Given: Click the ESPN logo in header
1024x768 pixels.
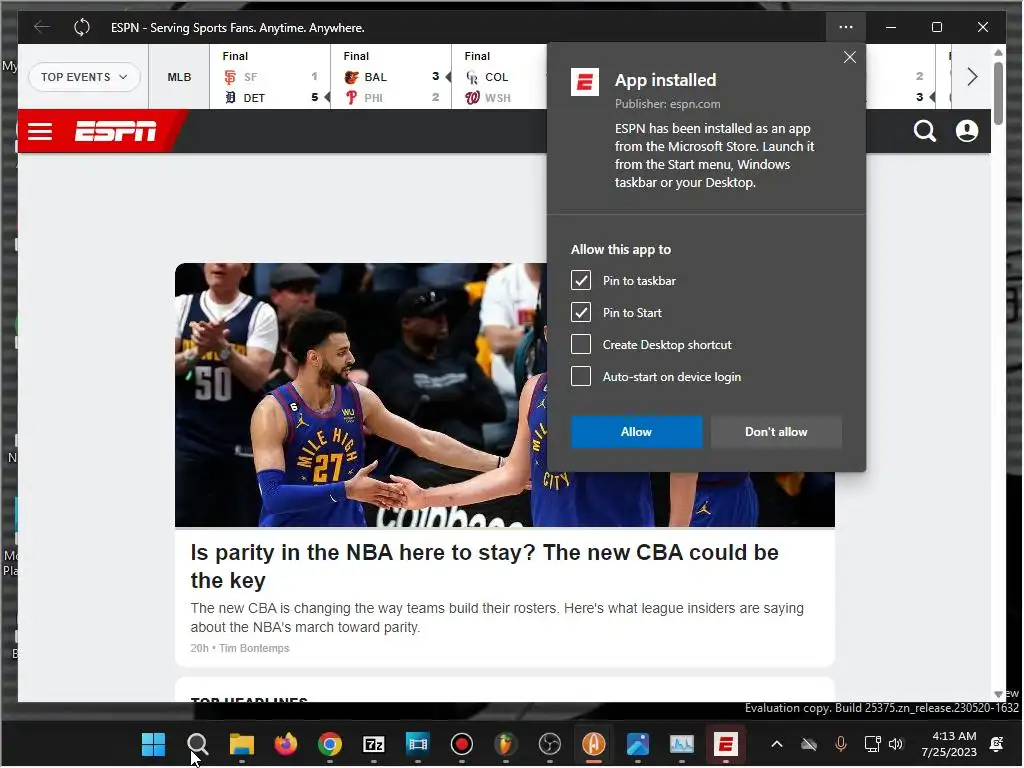Looking at the screenshot, I should 116,131.
